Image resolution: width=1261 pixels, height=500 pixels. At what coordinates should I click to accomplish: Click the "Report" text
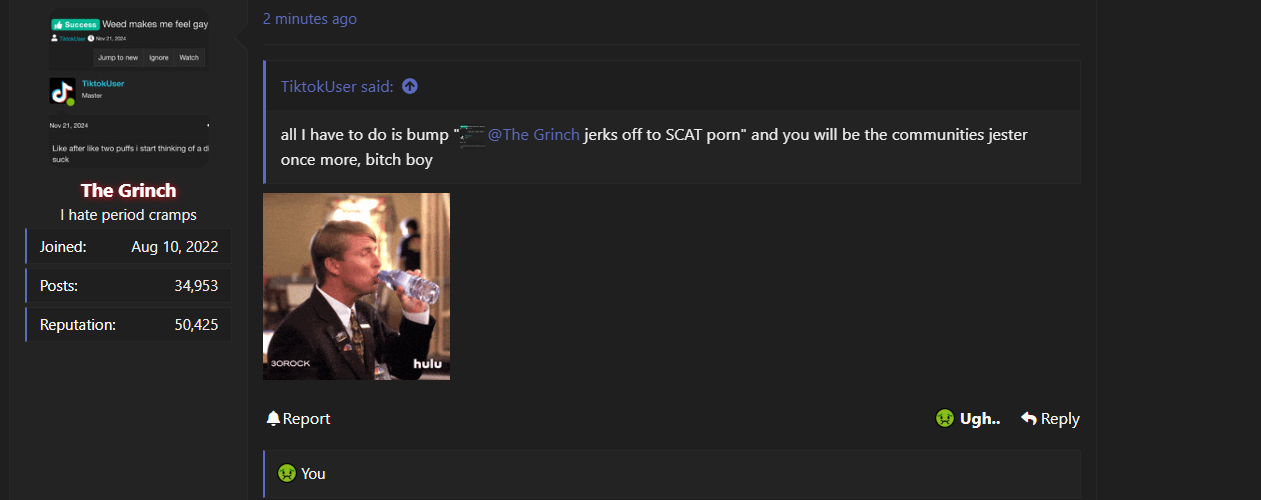(306, 419)
